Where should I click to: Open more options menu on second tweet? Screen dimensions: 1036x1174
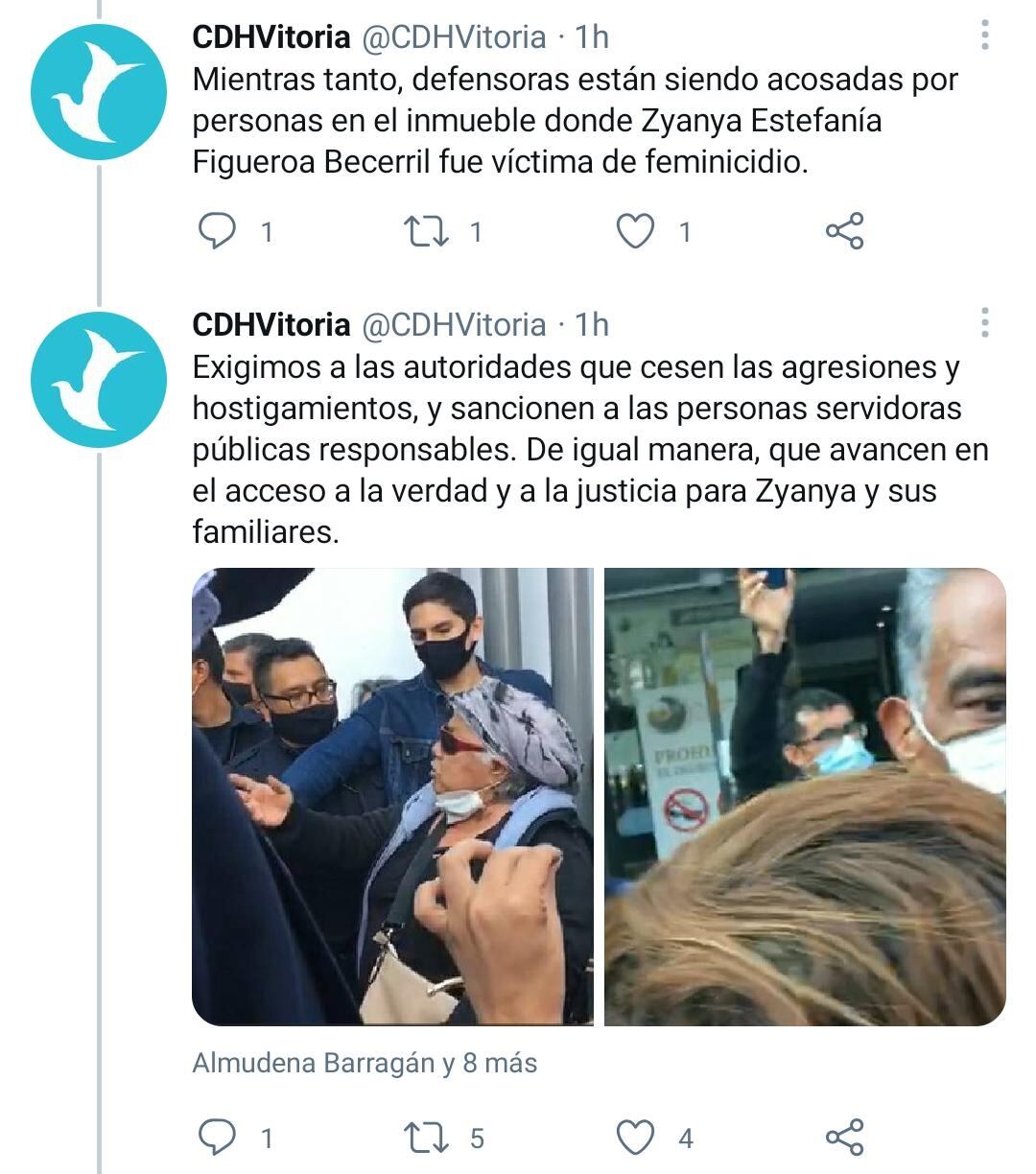(984, 323)
